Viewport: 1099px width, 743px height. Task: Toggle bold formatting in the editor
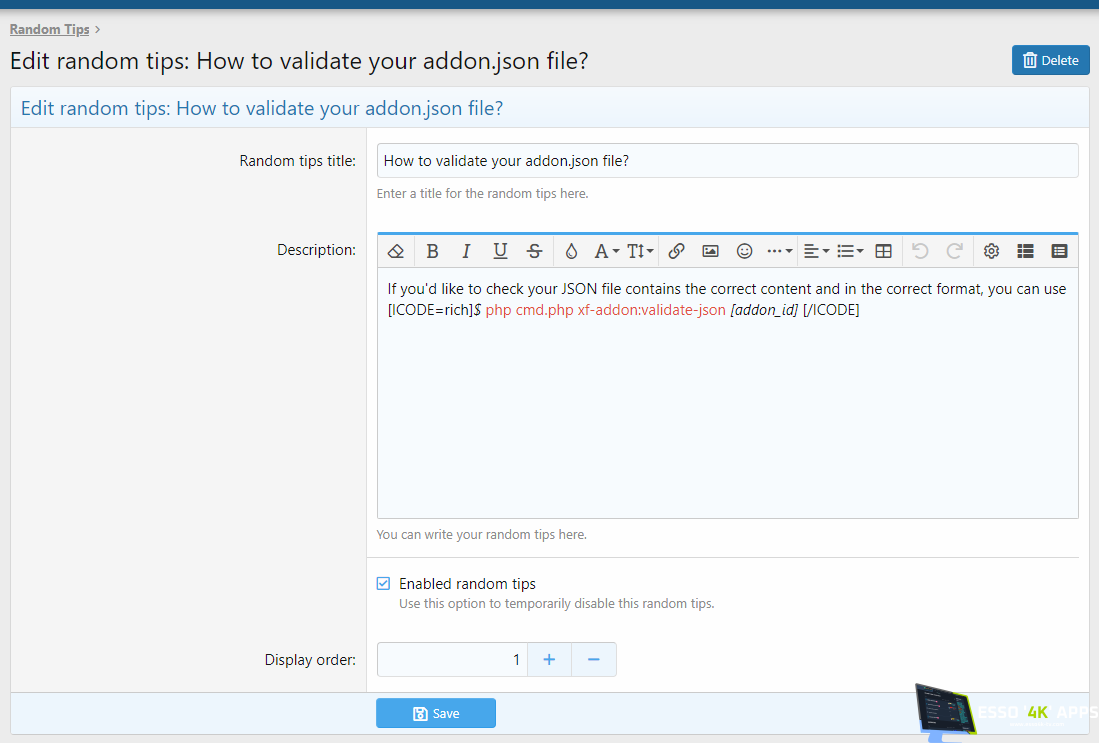tap(432, 251)
